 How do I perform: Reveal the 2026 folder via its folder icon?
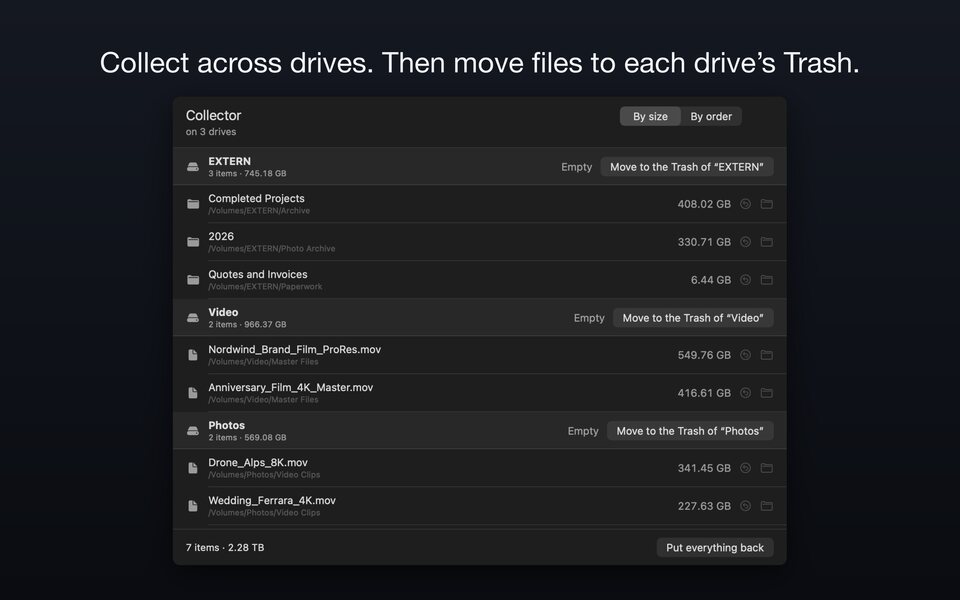767,242
